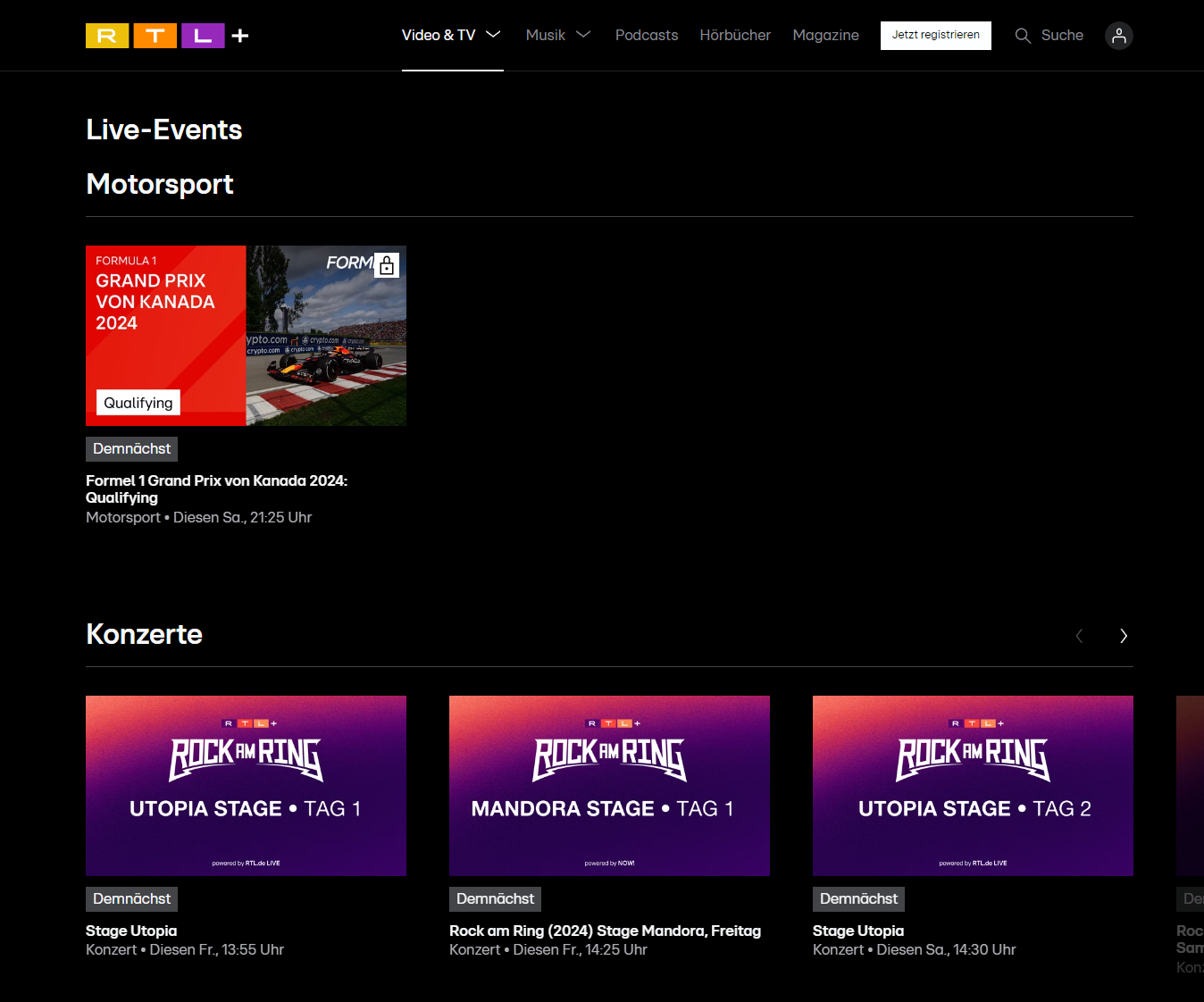Click the Jetzt registrieren button
Screen dimensions: 1204x1002
tap(936, 36)
